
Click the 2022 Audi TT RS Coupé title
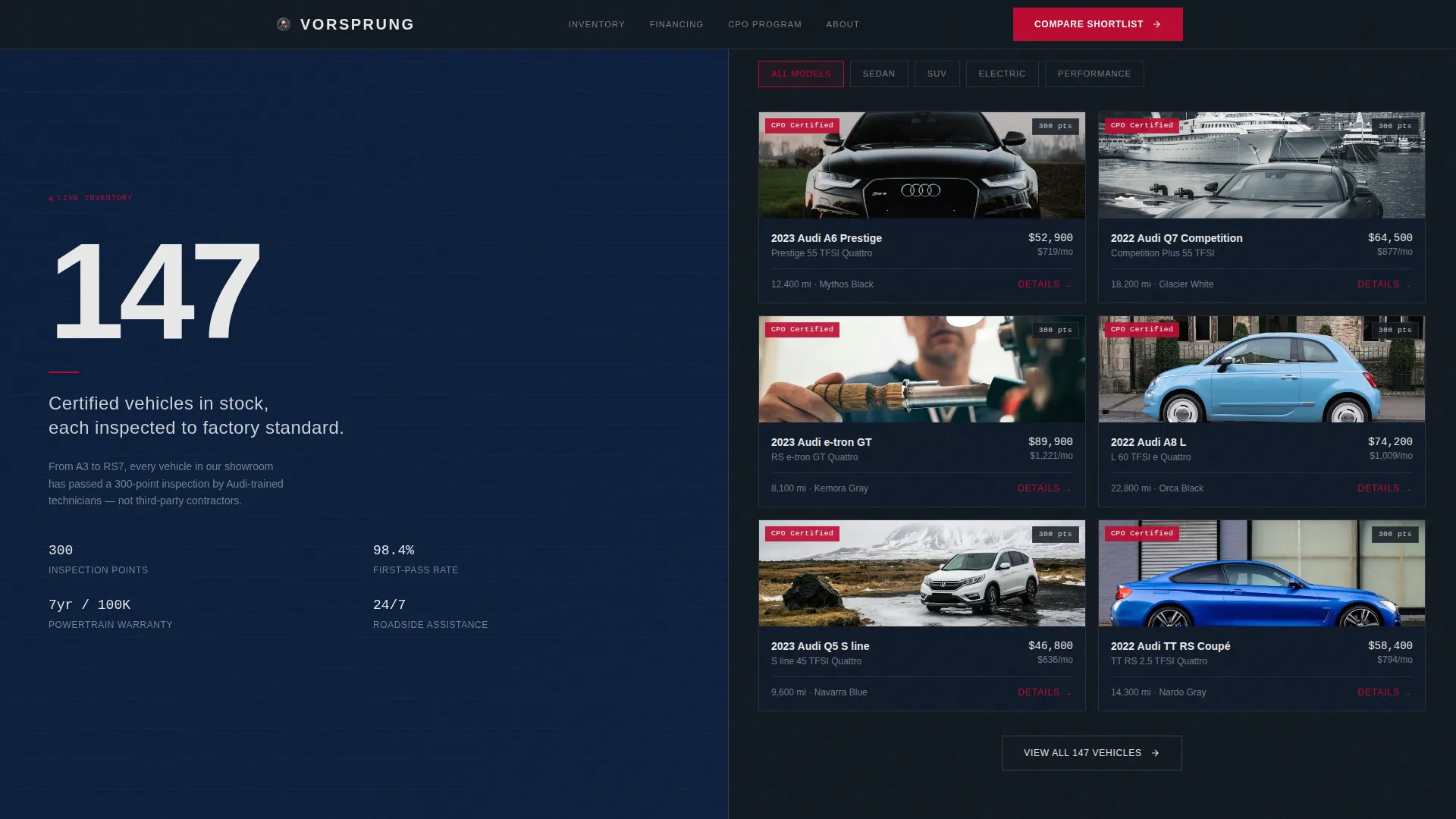(1171, 646)
